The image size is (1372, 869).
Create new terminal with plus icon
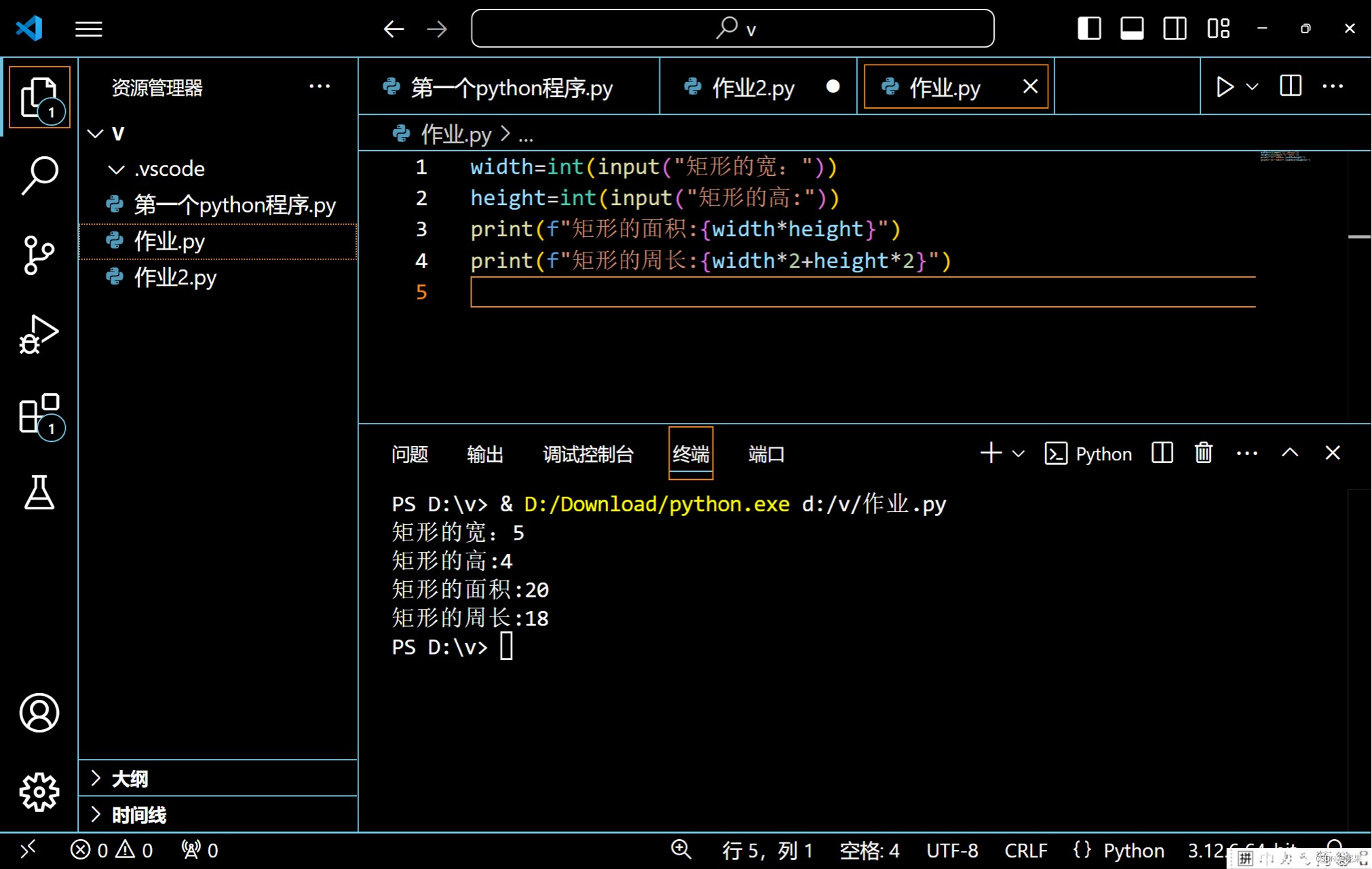tap(991, 453)
